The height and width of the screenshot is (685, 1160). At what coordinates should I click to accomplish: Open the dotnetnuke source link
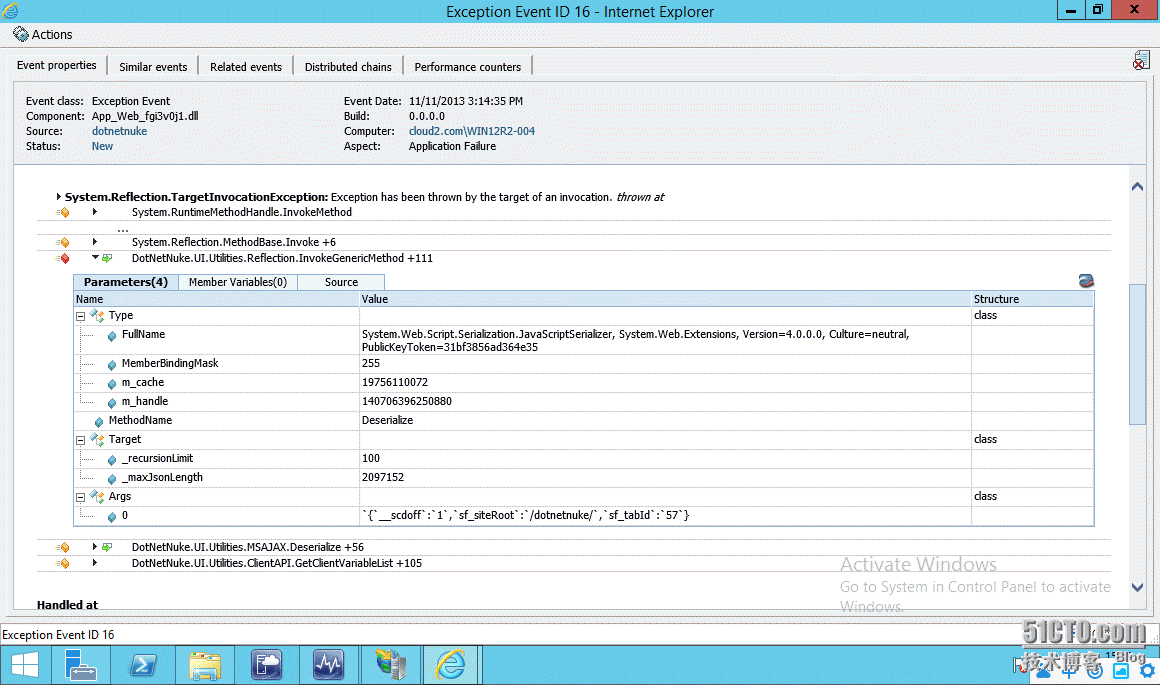click(119, 131)
